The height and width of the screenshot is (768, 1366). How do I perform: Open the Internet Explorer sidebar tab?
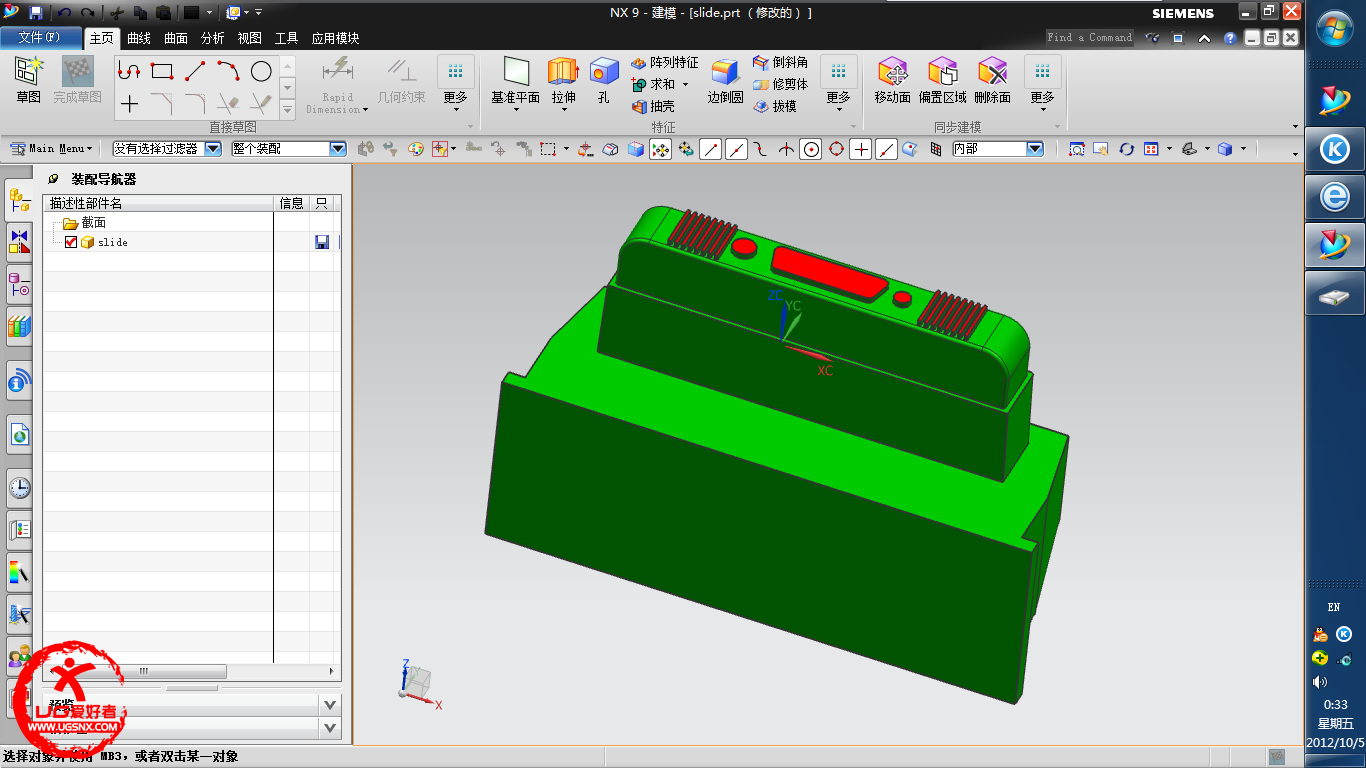19,434
